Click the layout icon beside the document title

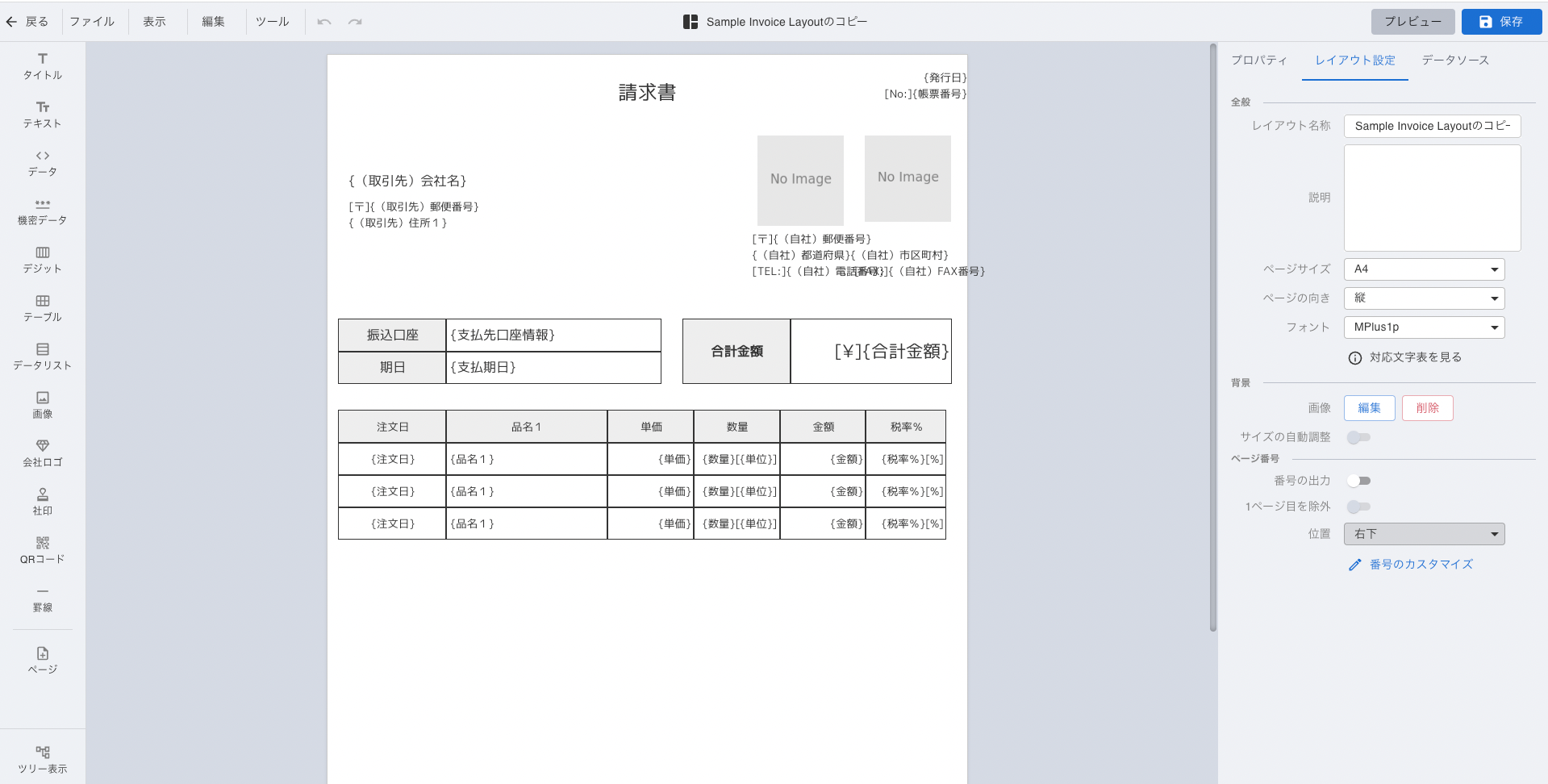coord(691,22)
